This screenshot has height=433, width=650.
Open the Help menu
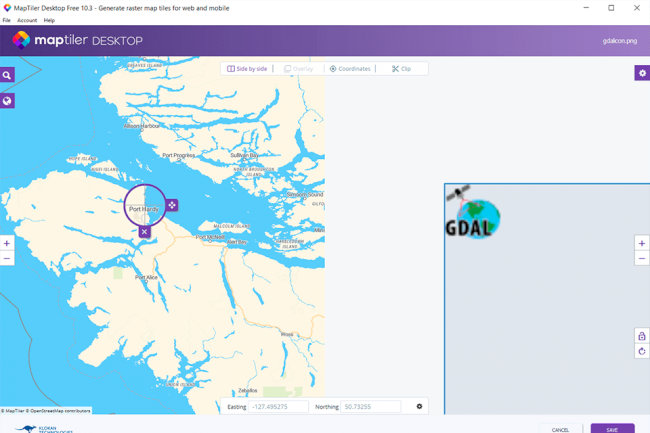(49, 20)
